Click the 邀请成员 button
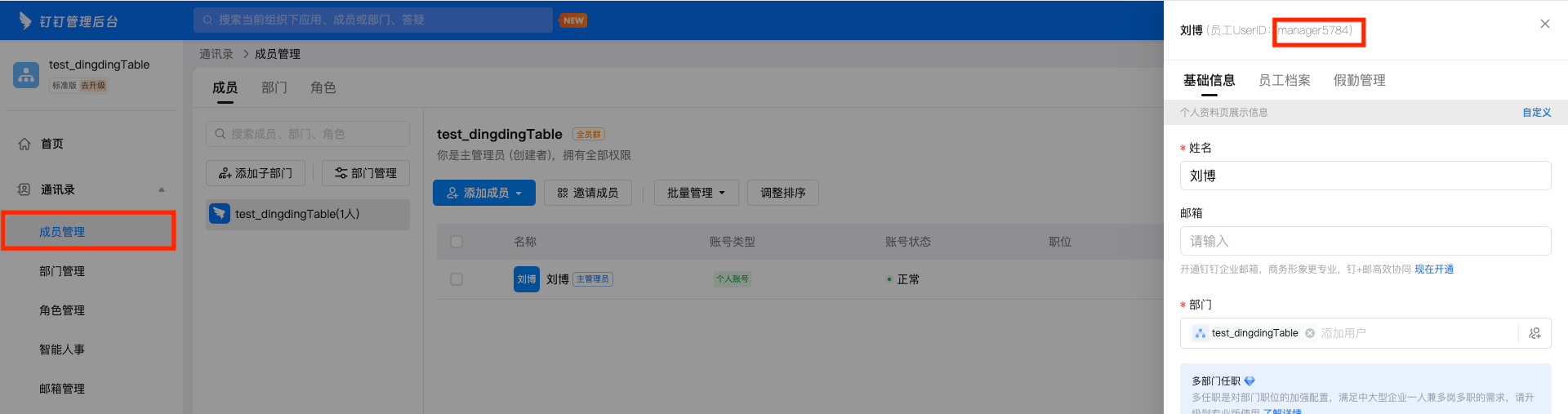The height and width of the screenshot is (414, 1568). click(x=588, y=193)
